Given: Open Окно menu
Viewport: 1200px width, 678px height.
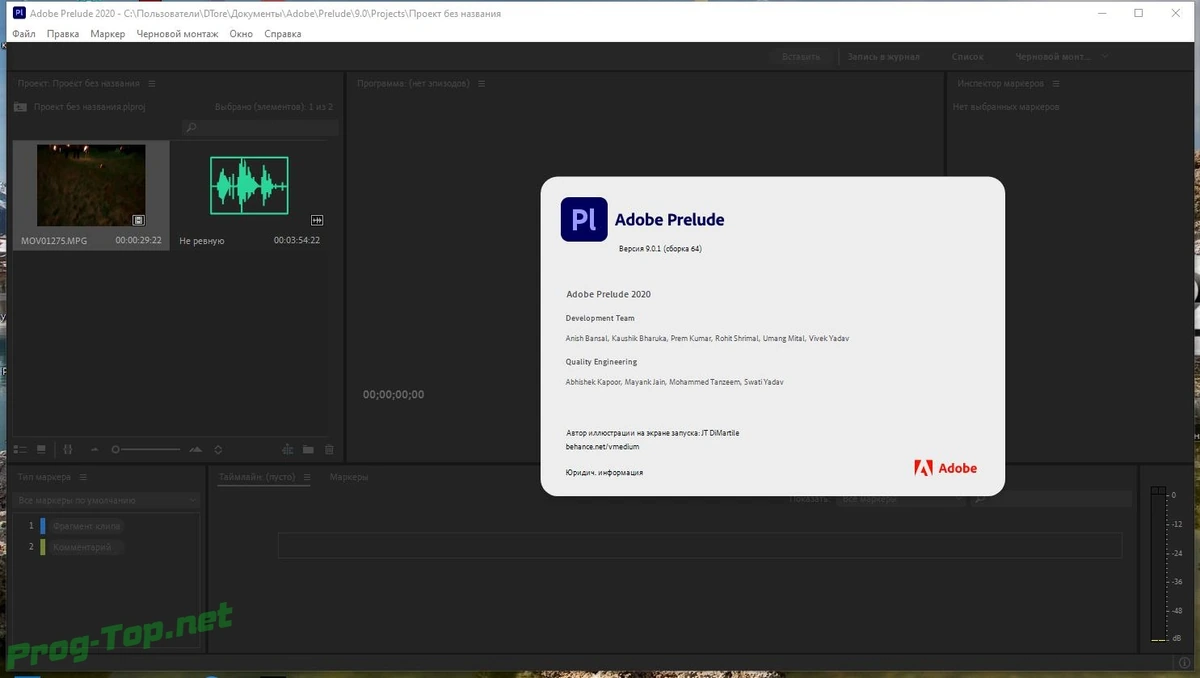Looking at the screenshot, I should [x=241, y=34].
